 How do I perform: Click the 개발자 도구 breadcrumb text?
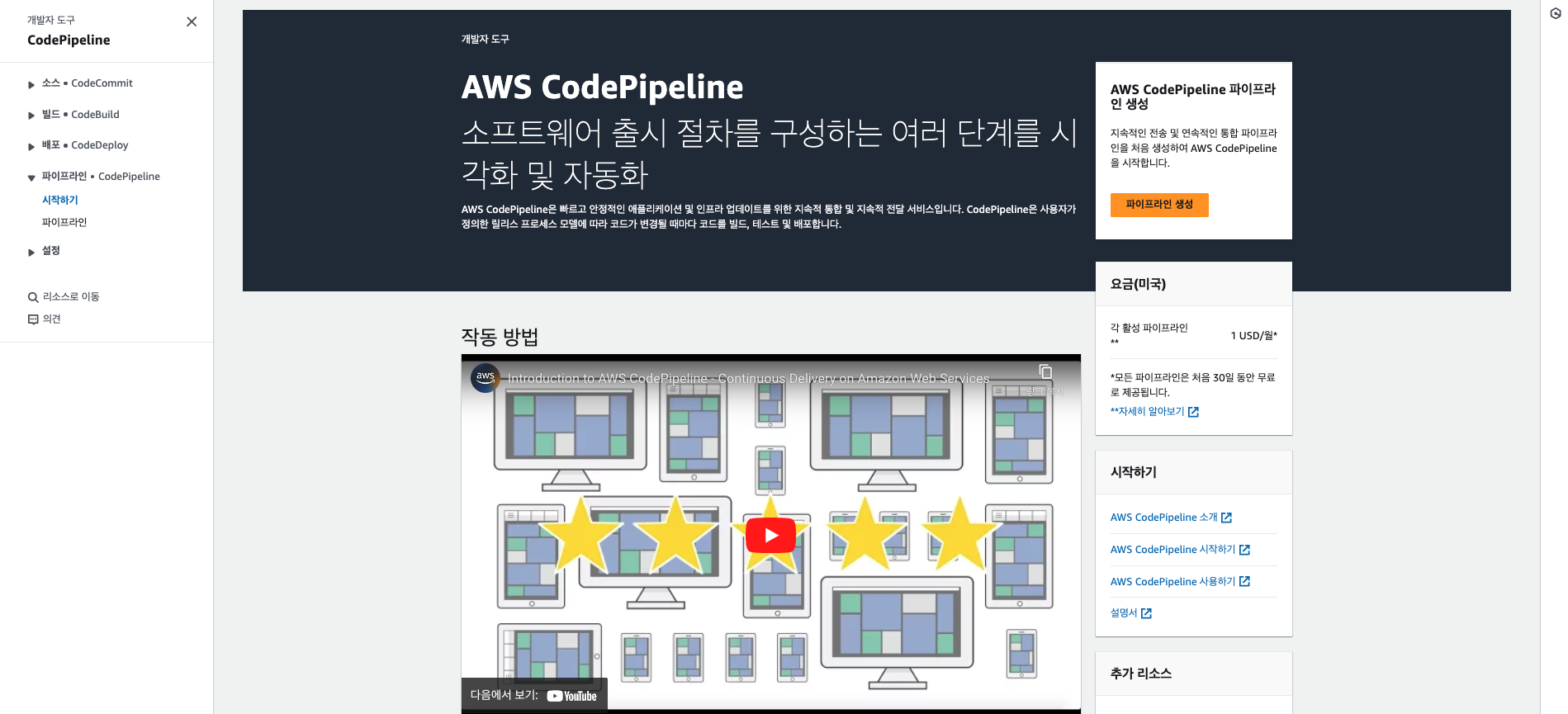(x=485, y=39)
